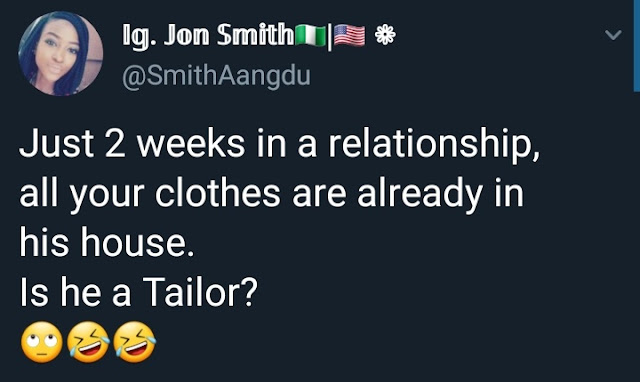Click the blue scrollbar at right edge

[637, 46]
